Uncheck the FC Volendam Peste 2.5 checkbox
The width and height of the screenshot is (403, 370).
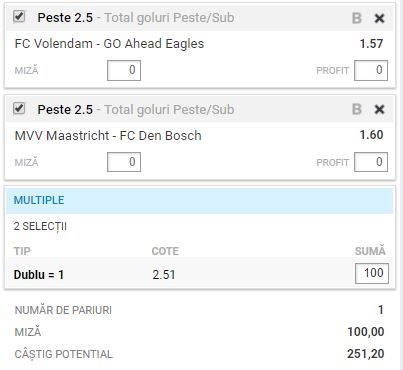(19, 16)
